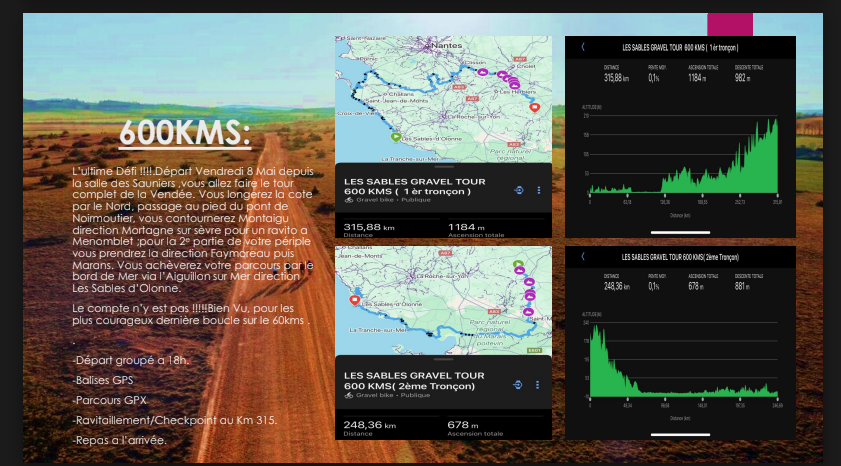The image size is (841, 466).
Task: Select the red marker on the 2ème Tronçon map
Action: [354, 298]
